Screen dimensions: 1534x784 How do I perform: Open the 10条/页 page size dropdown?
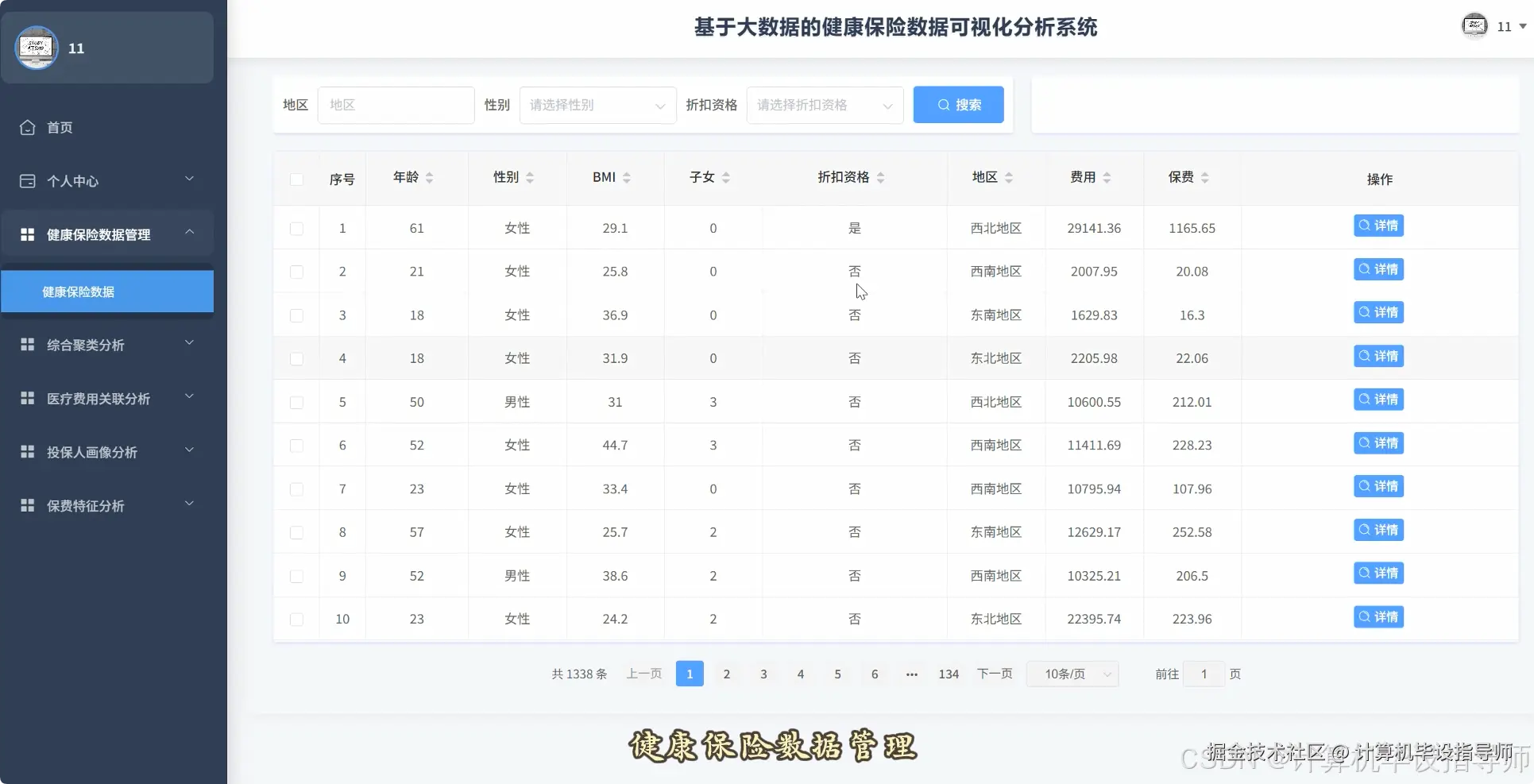point(1072,673)
